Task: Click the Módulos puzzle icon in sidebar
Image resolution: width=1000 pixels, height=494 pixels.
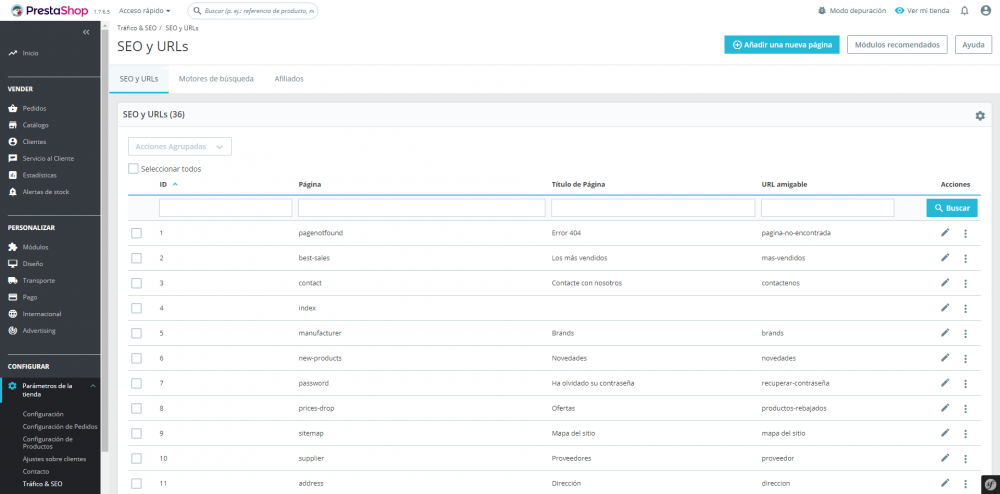Action: pyautogui.click(x=12, y=247)
